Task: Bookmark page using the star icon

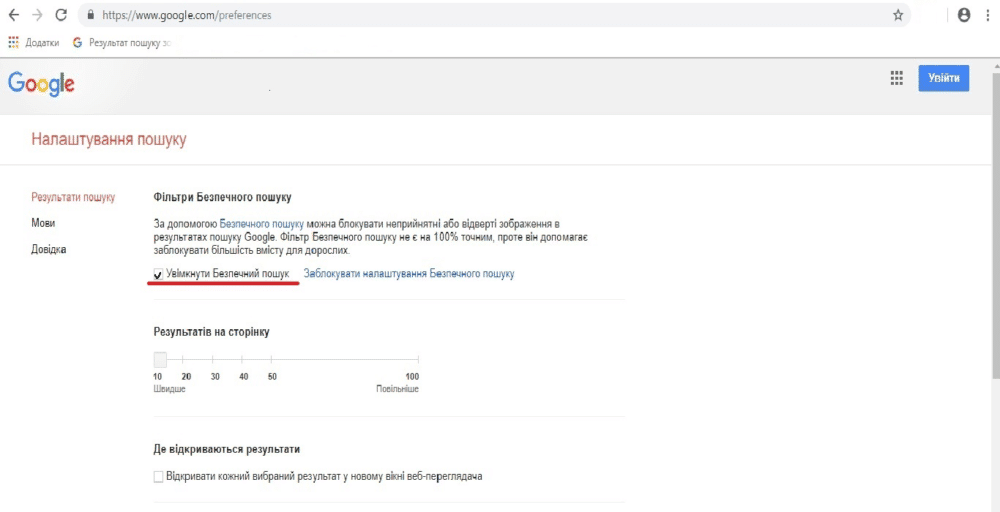Action: (898, 16)
